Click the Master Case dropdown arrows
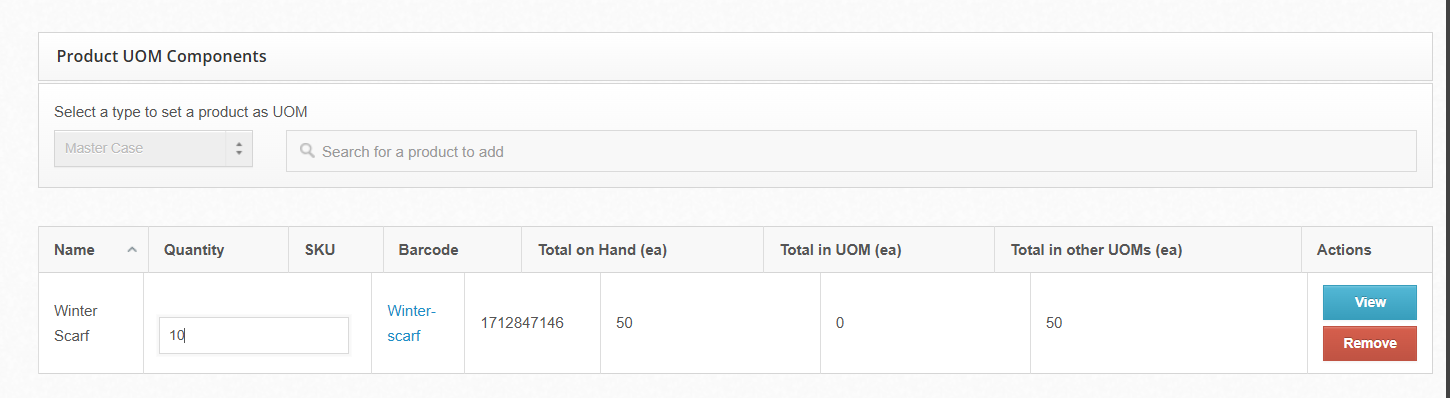The image size is (1450, 398). tap(238, 148)
